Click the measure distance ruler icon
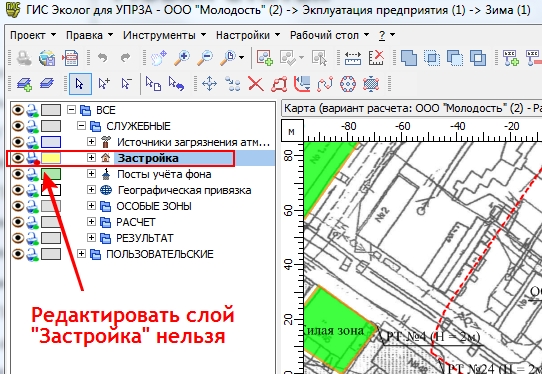Image resolution: width=542 pixels, height=374 pixels. coord(353,58)
